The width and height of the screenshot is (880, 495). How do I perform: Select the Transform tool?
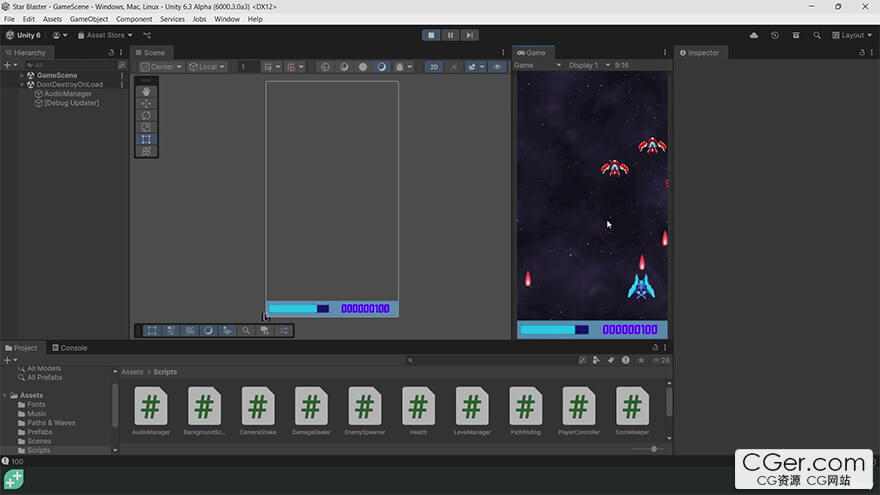(146, 151)
